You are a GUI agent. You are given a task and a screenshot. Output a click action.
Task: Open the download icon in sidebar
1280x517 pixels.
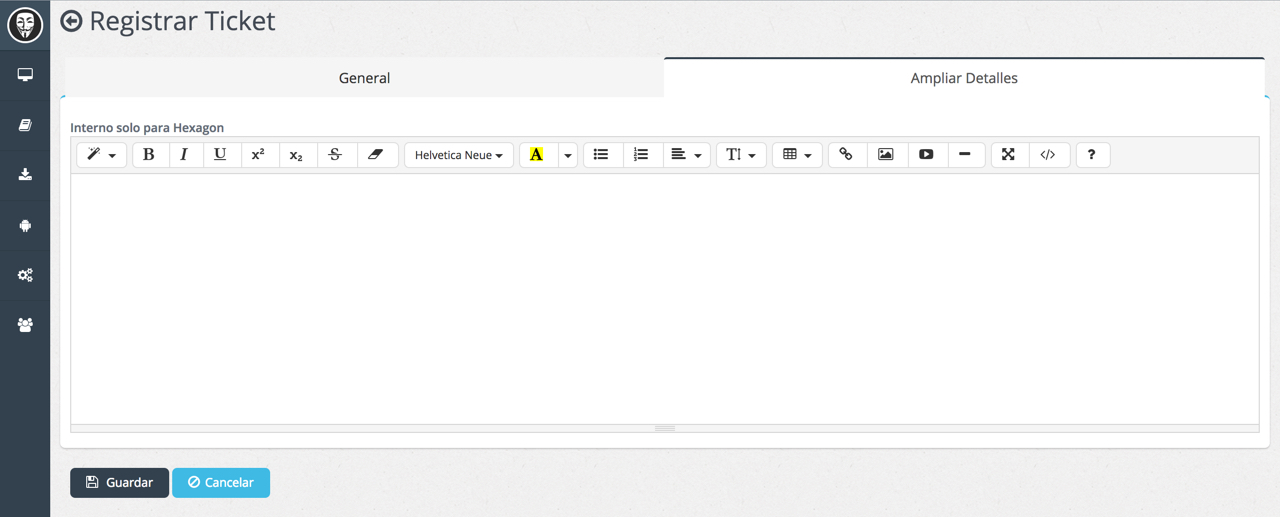click(x=25, y=175)
